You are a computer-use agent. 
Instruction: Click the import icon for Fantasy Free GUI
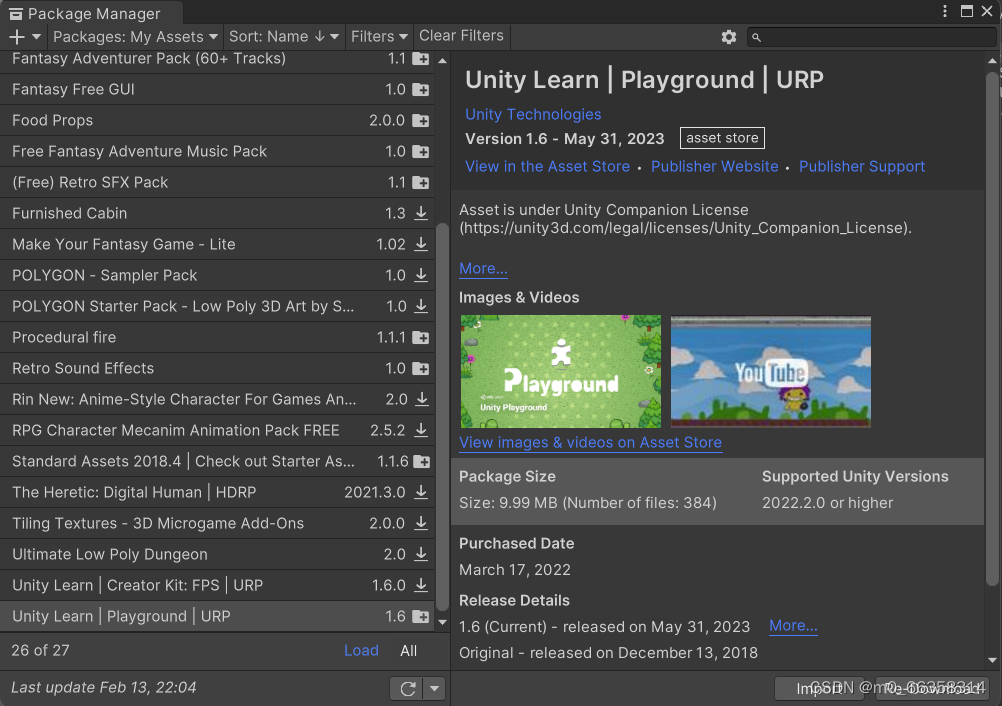[x=420, y=89]
